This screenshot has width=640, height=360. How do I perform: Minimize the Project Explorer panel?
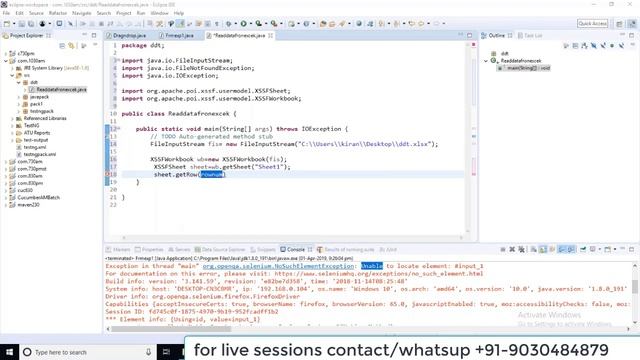(84, 36)
